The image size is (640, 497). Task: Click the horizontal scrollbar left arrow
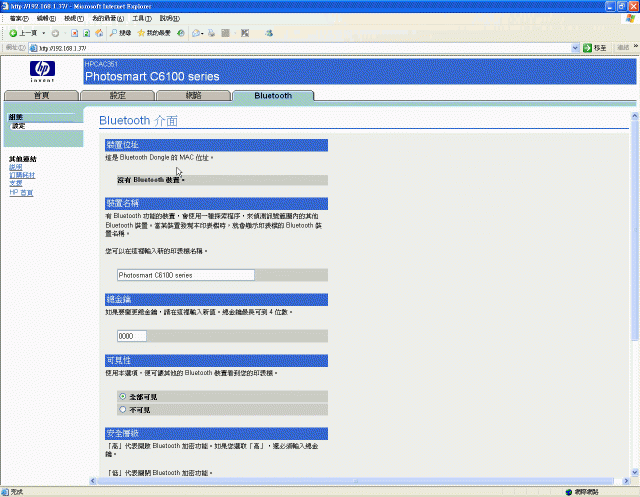93,481
